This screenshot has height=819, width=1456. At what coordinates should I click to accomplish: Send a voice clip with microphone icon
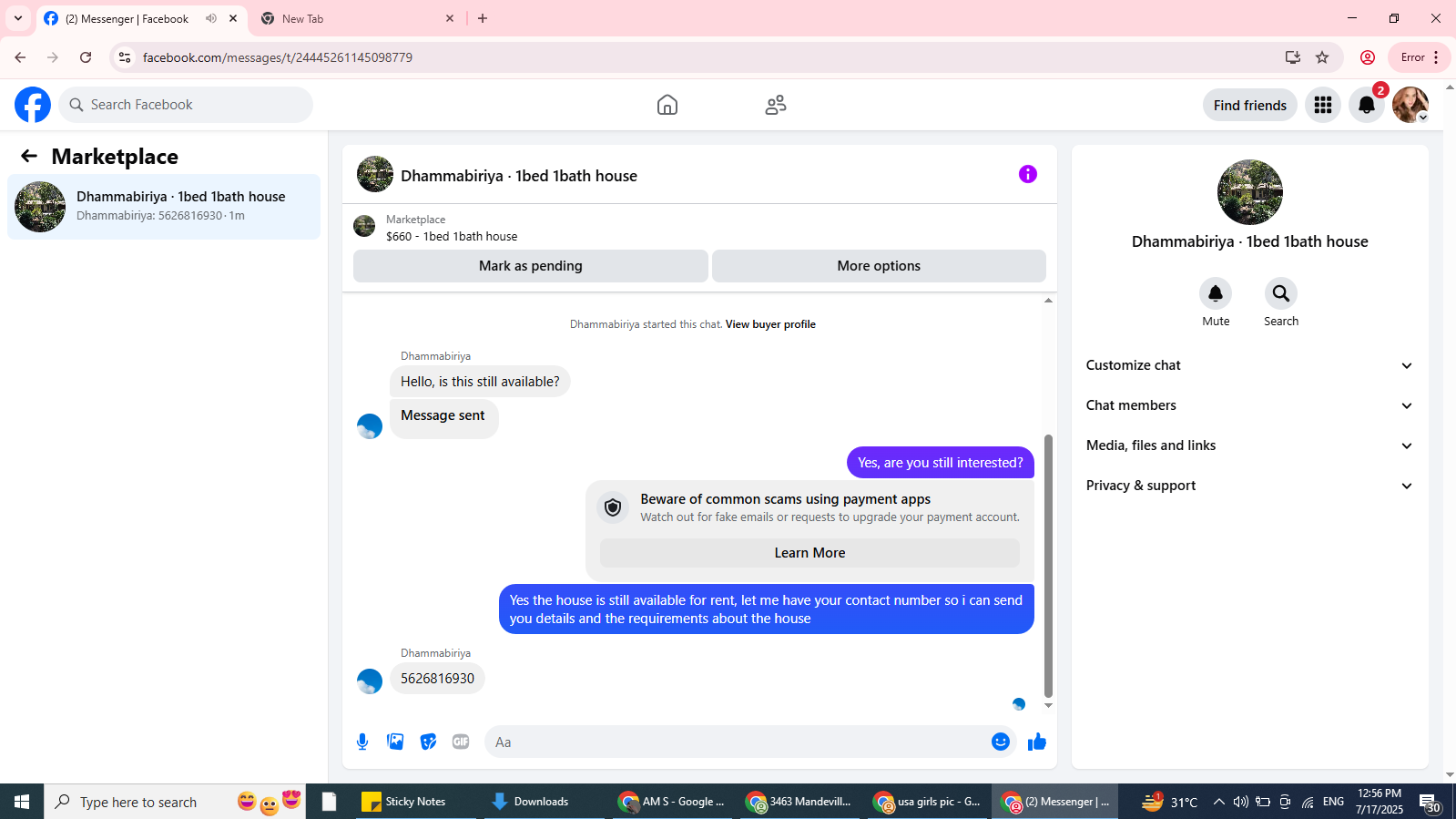tap(362, 742)
